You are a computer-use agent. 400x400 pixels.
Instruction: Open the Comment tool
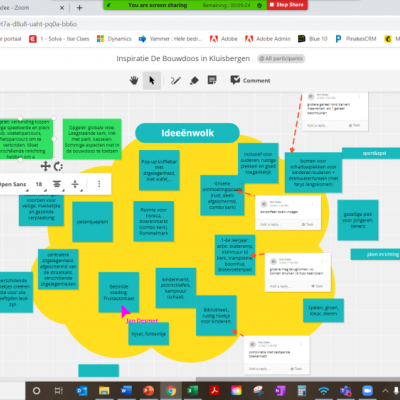pyautogui.click(x=250, y=80)
